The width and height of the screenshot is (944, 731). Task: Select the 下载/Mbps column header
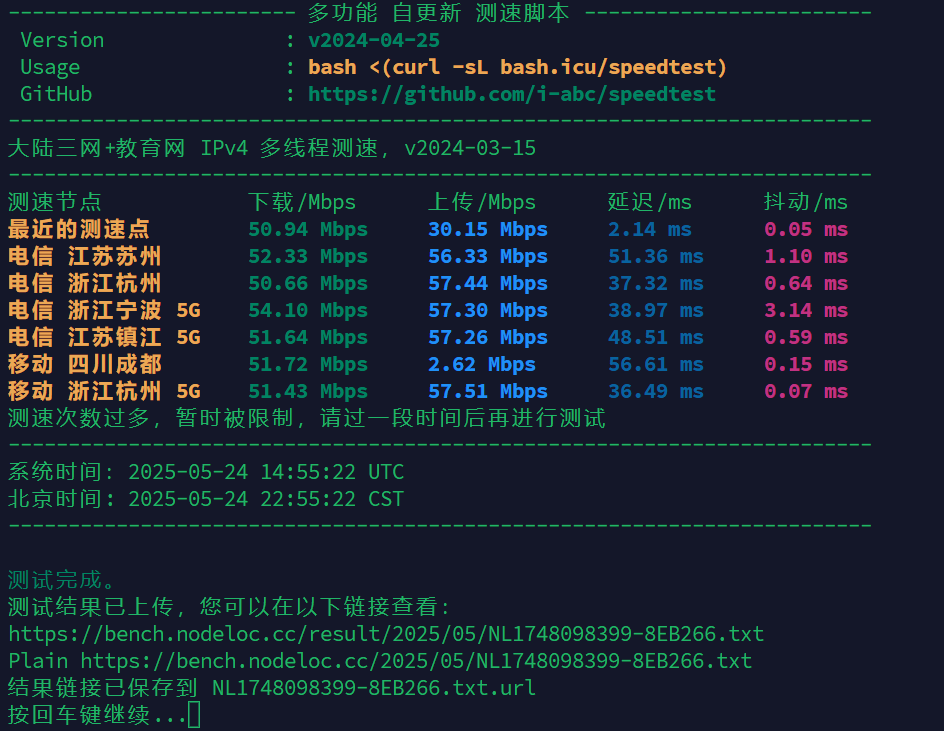pos(302,202)
